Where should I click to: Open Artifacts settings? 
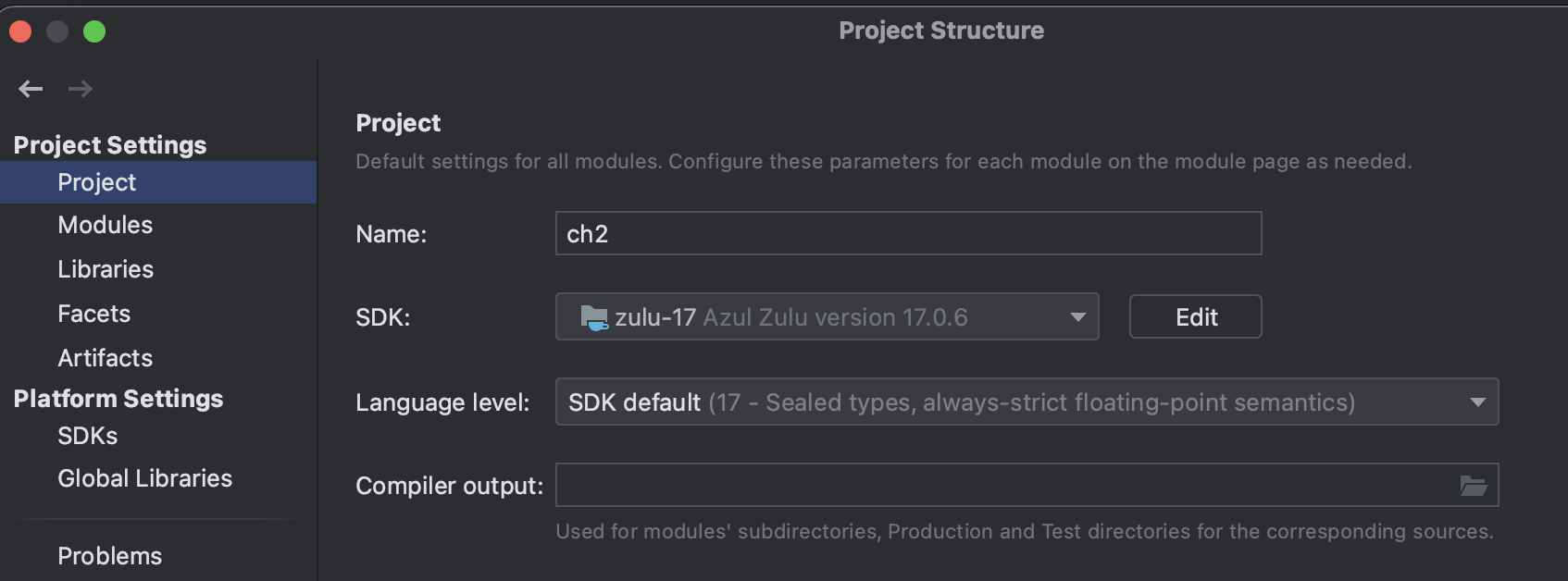(105, 358)
